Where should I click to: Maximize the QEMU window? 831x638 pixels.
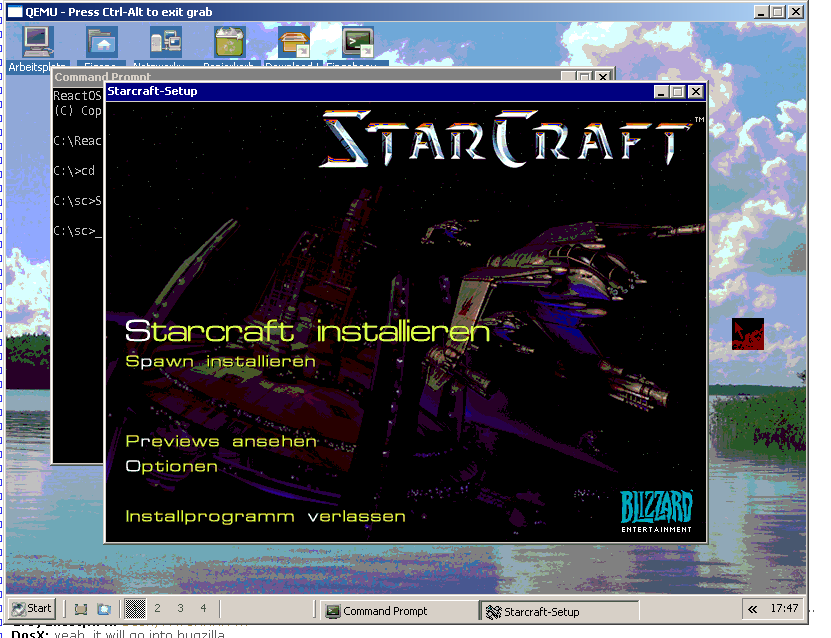pos(778,12)
